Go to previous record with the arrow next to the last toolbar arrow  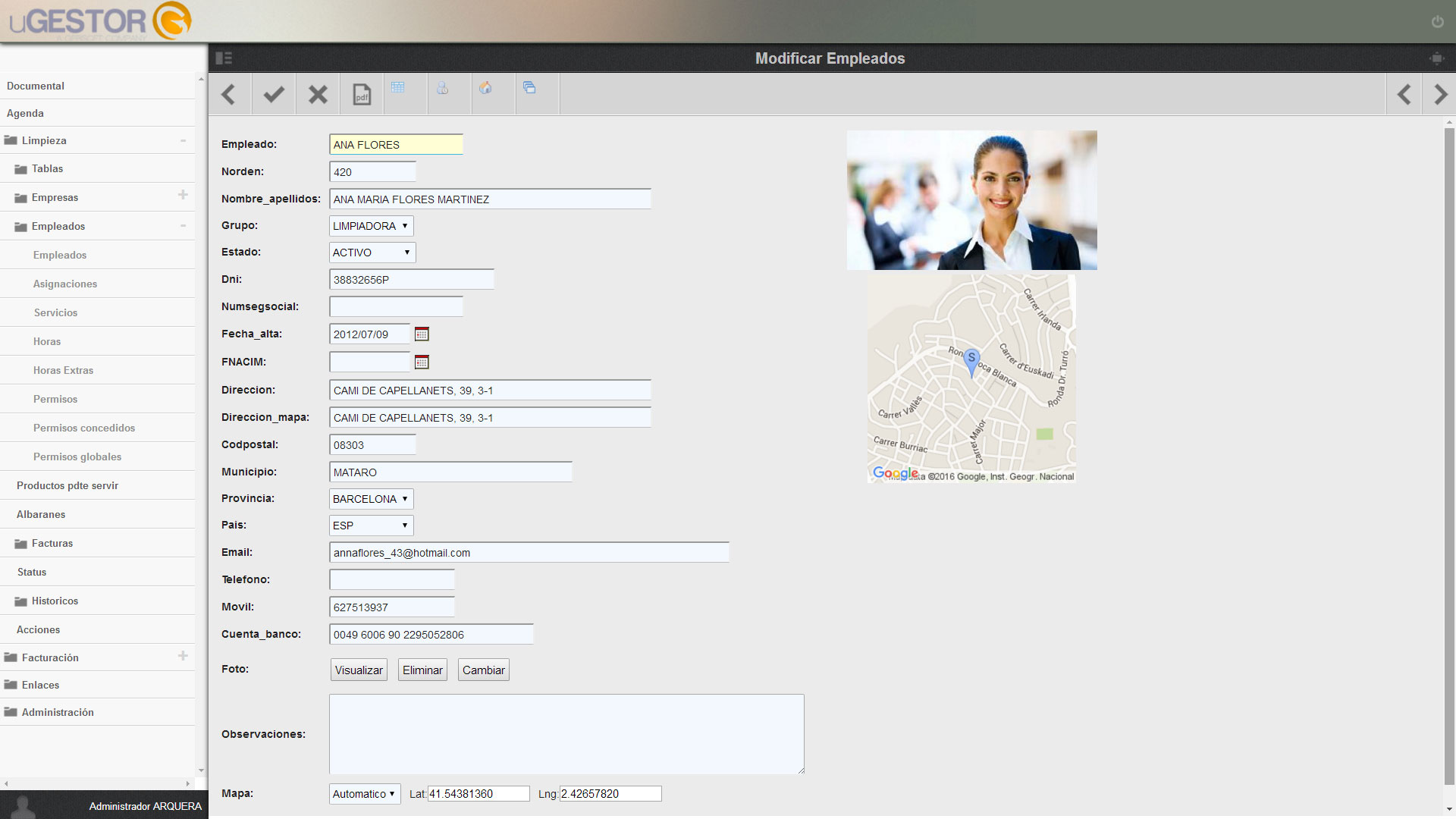1404,94
